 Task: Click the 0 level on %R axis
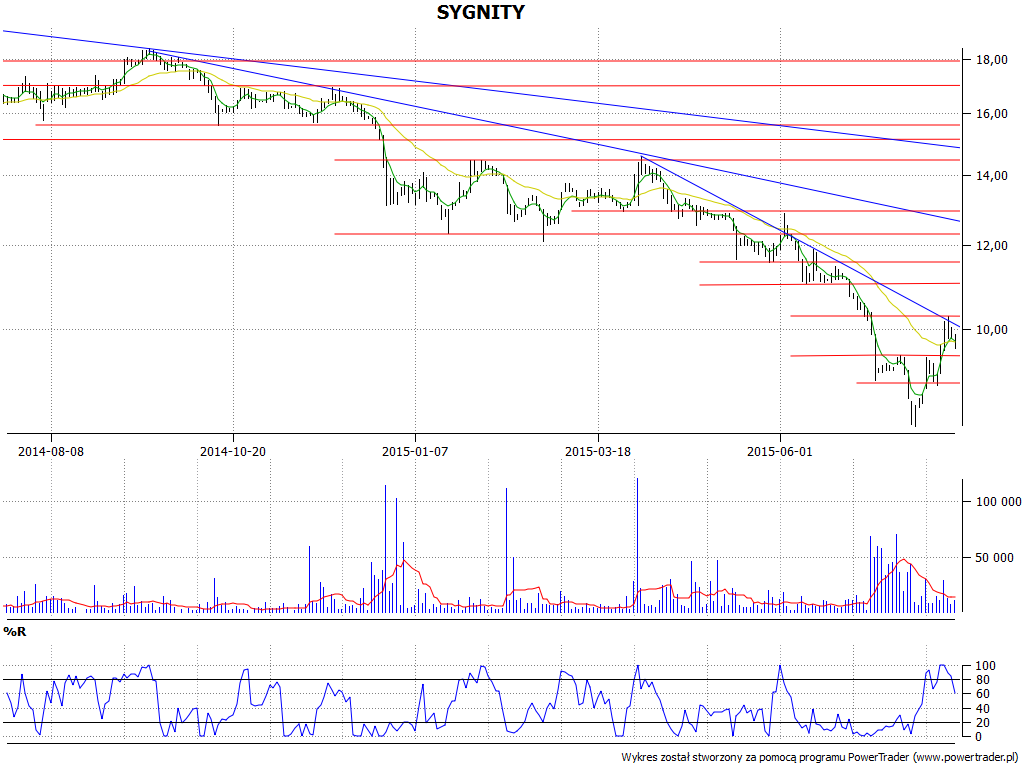tap(980, 737)
